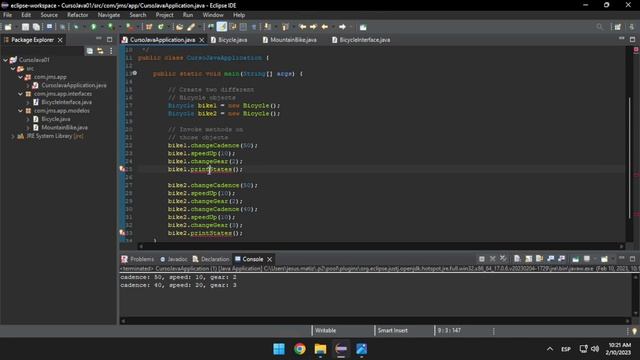The height and width of the screenshot is (360, 640).
Task: Open the Package Explorer View Menu (three dots)
Action: (111, 51)
